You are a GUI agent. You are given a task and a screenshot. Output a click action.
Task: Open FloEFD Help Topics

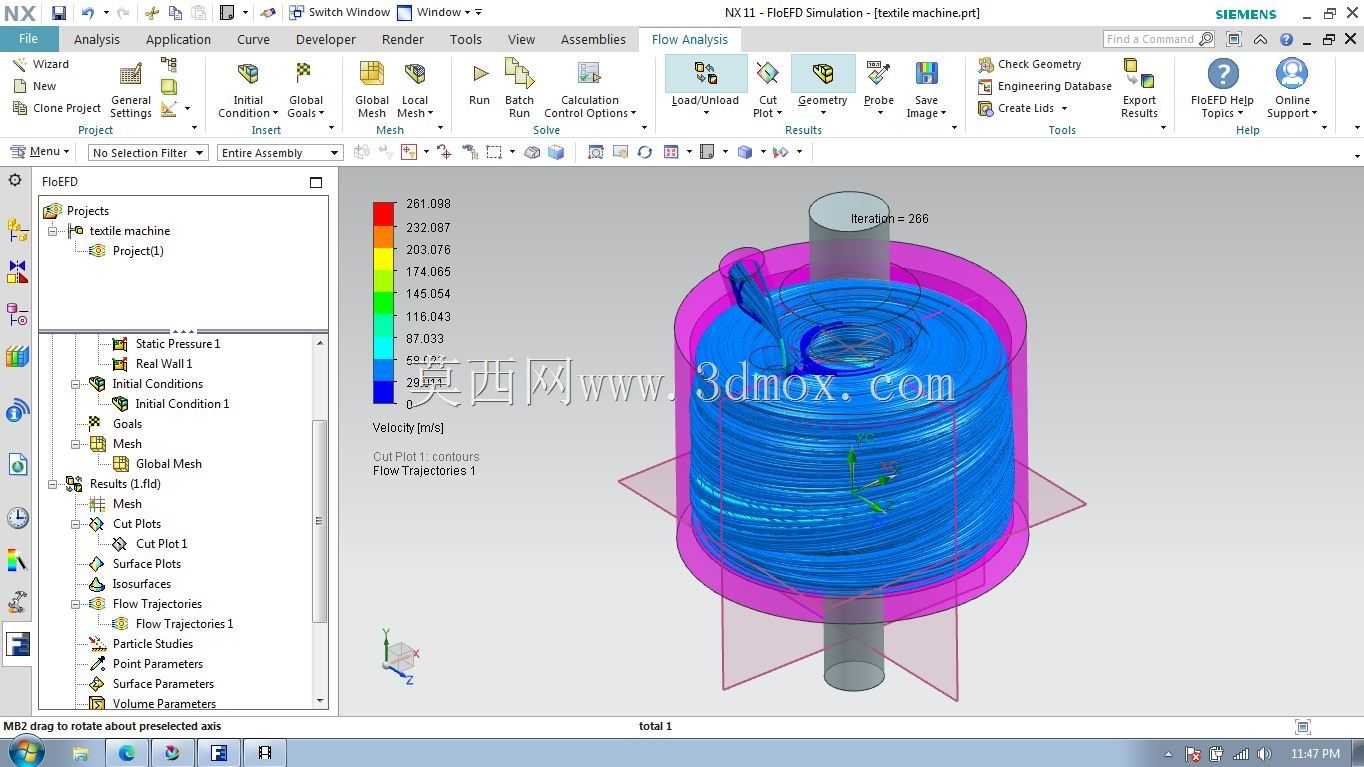tap(1222, 88)
